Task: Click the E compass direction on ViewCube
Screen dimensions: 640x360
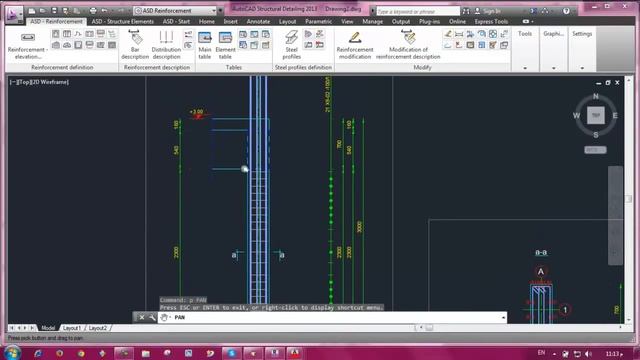Action: pos(615,116)
